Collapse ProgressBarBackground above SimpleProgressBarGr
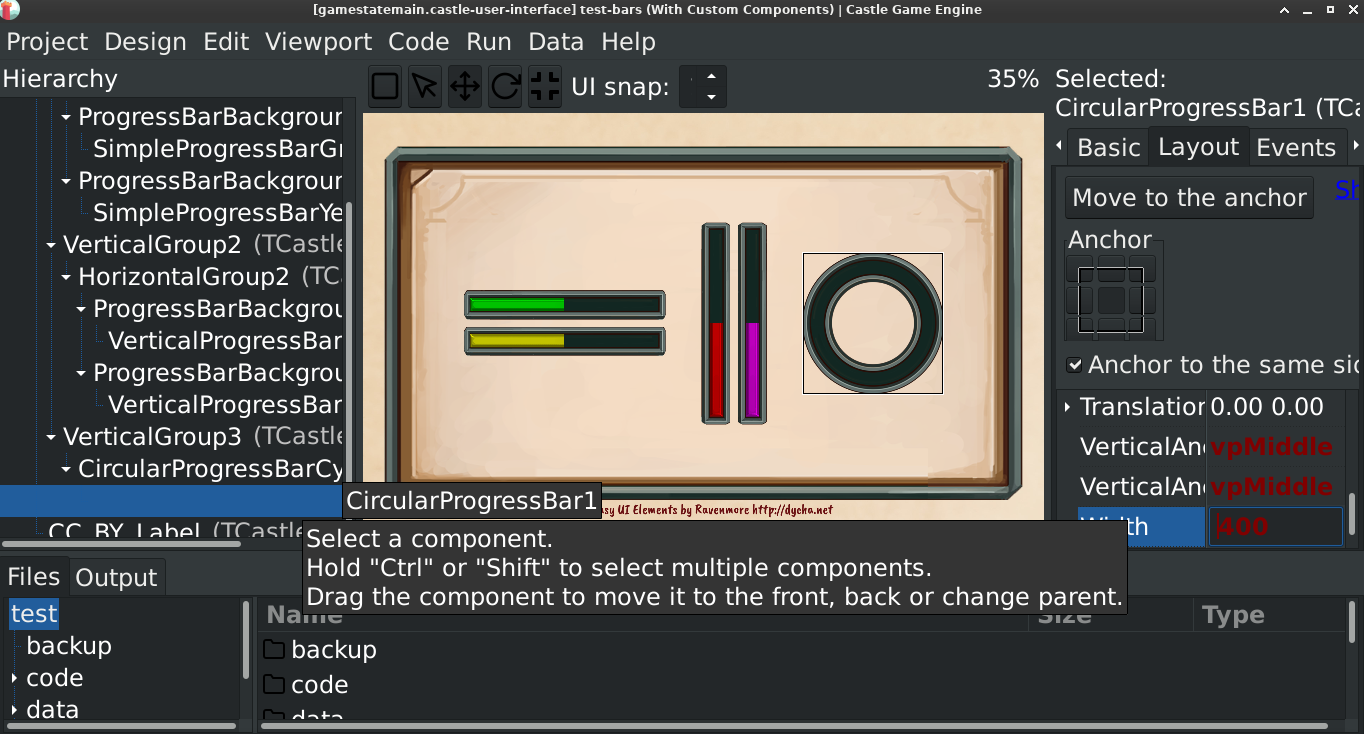 (66, 117)
